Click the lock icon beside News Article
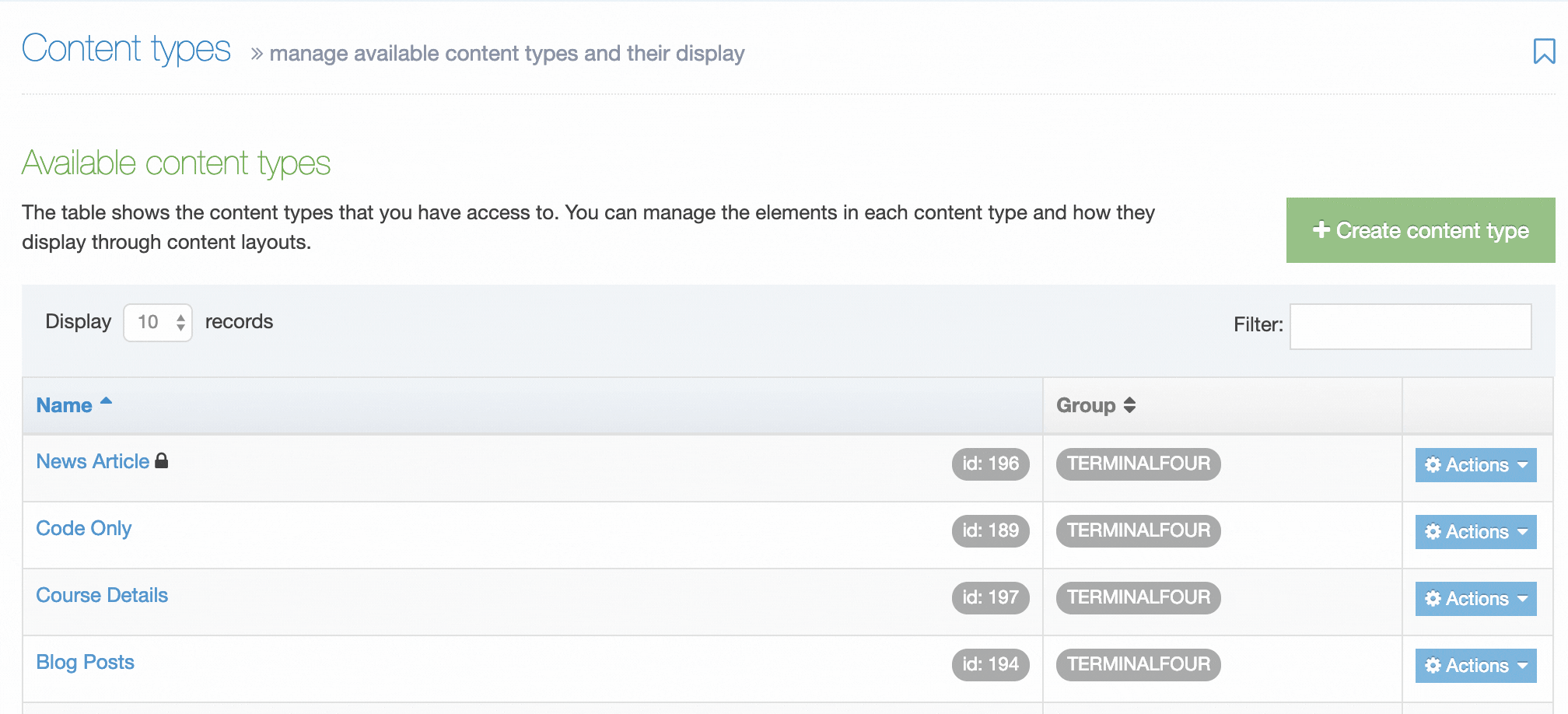Viewport: 1568px width, 714px height. pyautogui.click(x=162, y=461)
